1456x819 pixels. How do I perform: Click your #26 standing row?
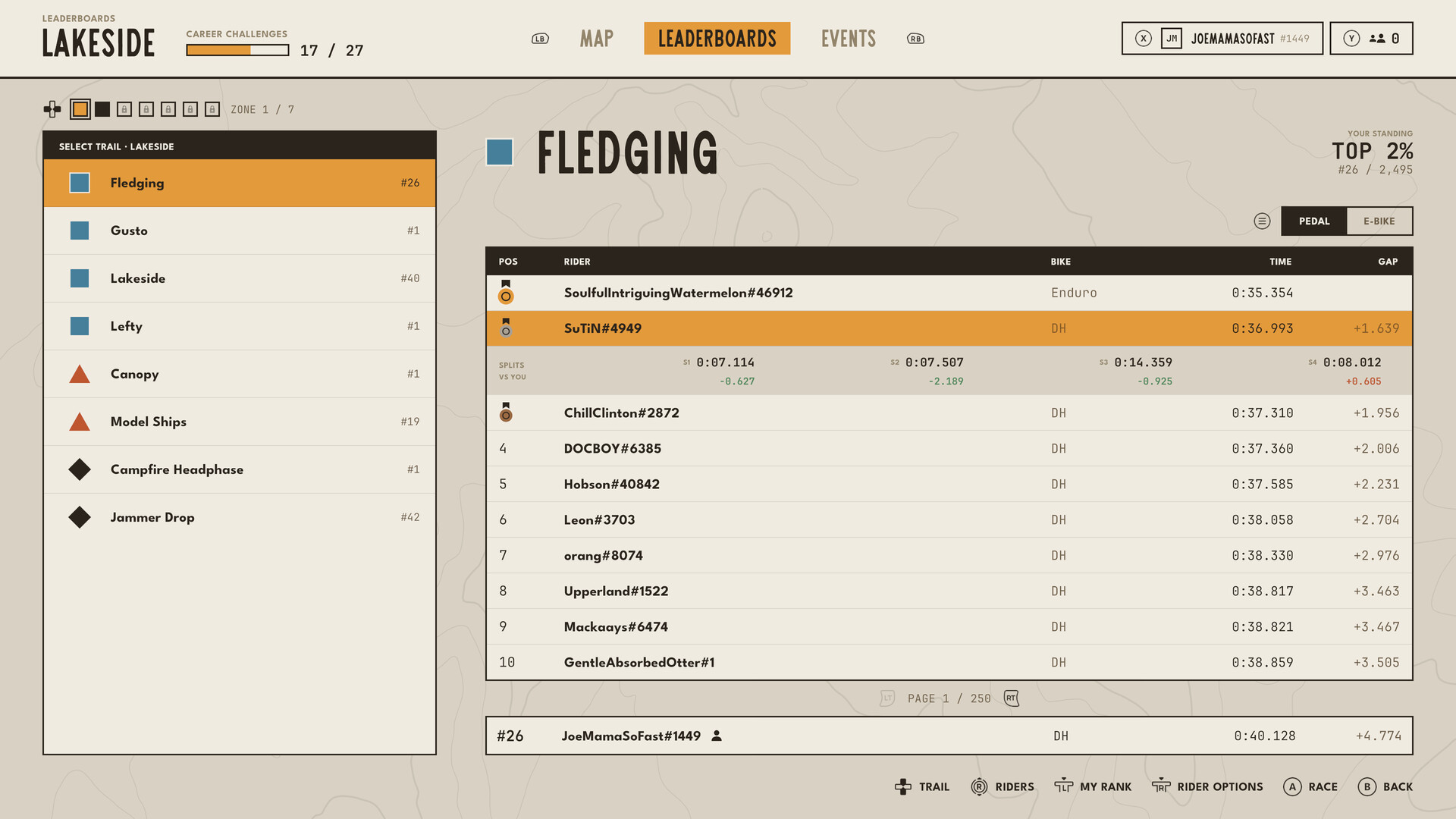949,736
